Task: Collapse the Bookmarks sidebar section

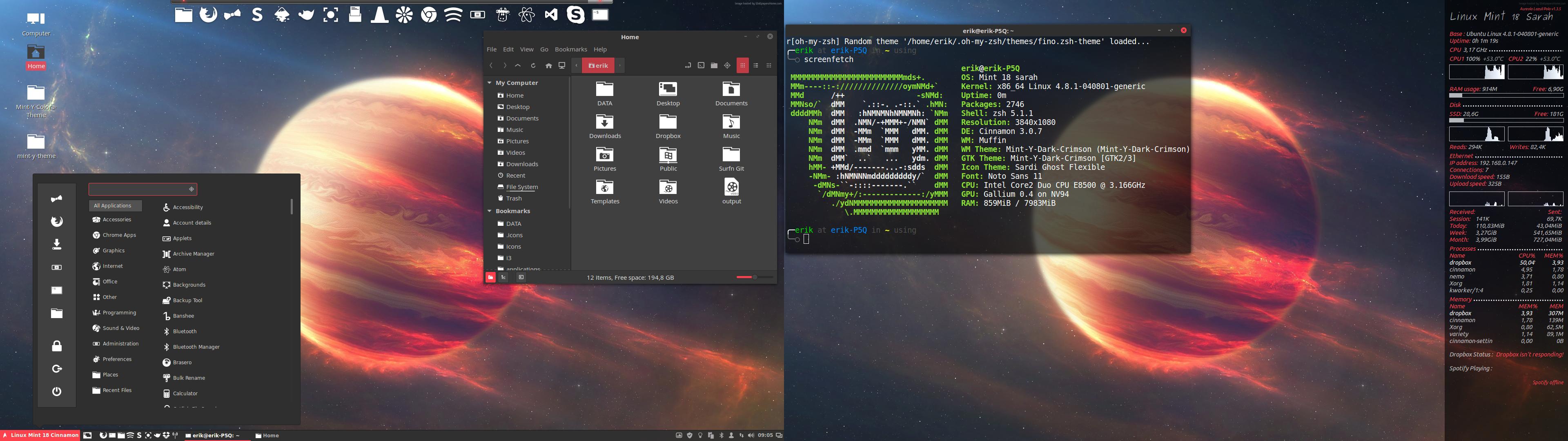Action: click(490, 212)
